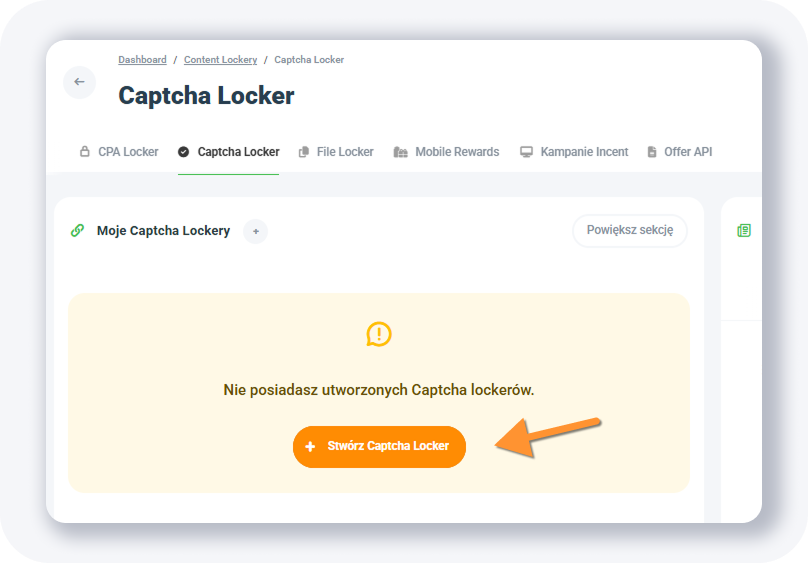Image resolution: width=808 pixels, height=563 pixels.
Task: Click the green icon in right panel
Action: click(744, 231)
